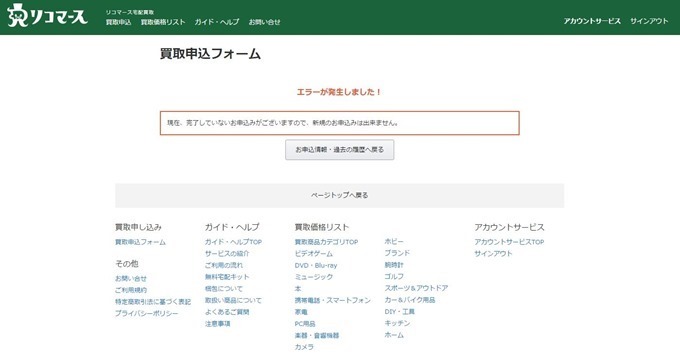
Task: Open 買取申込 in the header menu
Action: (x=118, y=22)
